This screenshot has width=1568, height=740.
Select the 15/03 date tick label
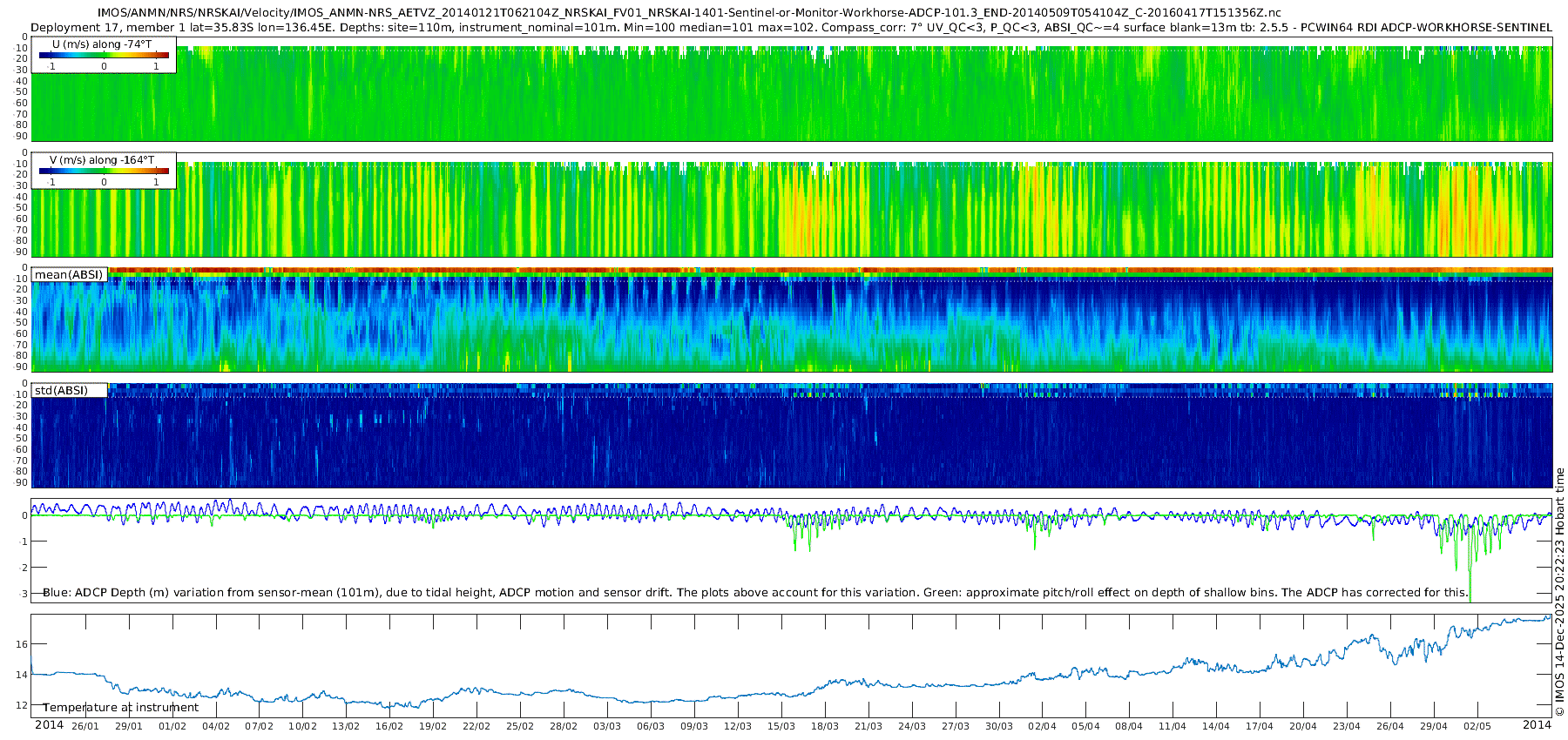[781, 727]
